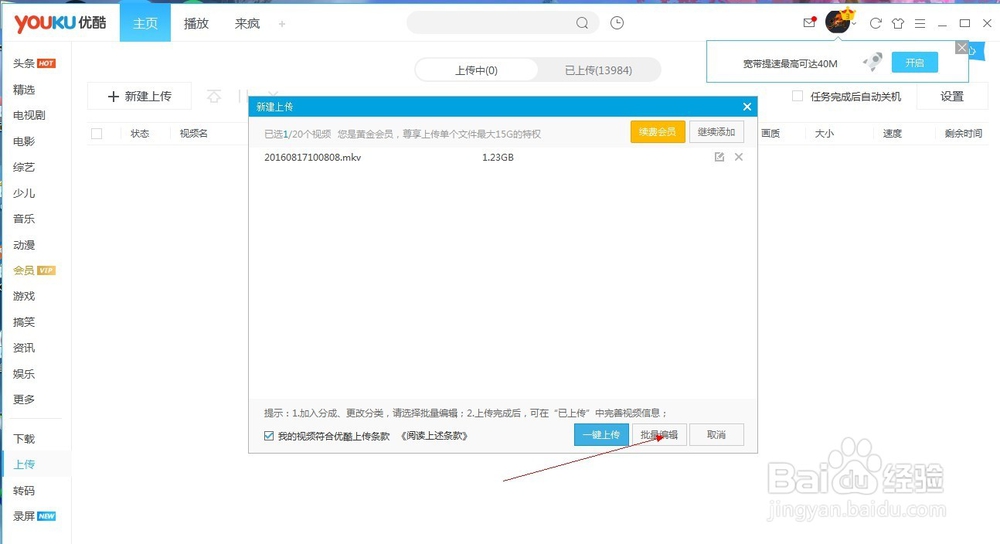Click the rocket icon in speed-up popup

pyautogui.click(x=872, y=62)
